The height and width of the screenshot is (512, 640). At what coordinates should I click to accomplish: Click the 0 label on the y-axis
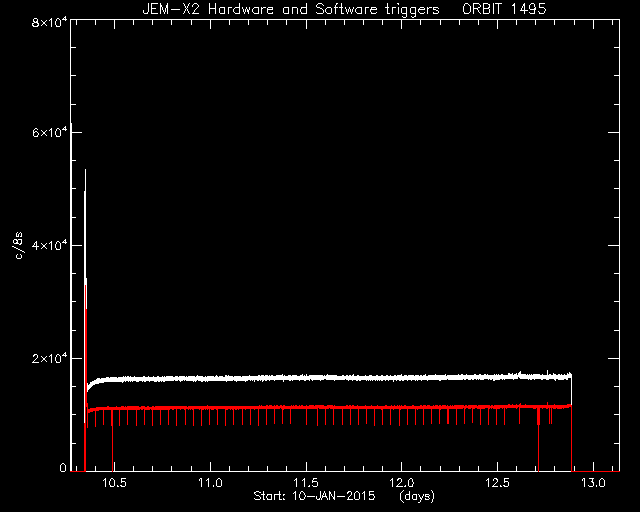click(62, 467)
